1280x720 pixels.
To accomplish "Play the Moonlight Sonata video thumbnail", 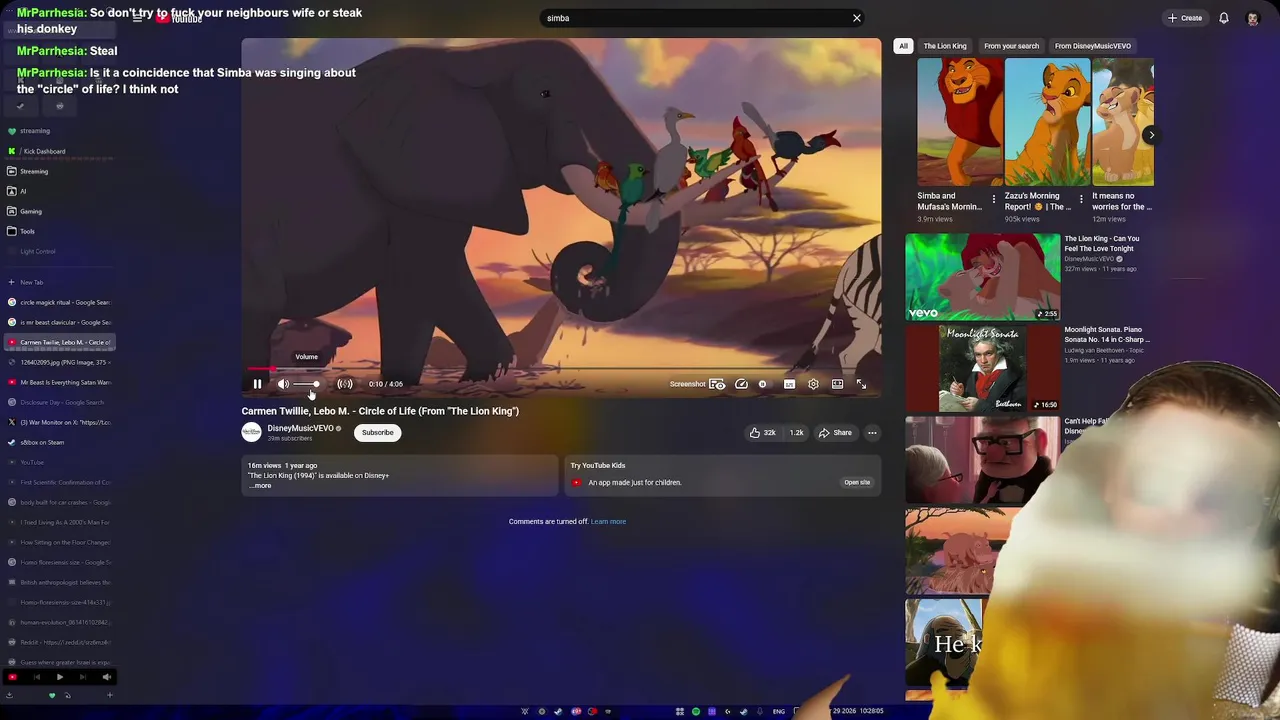I will pyautogui.click(x=982, y=368).
